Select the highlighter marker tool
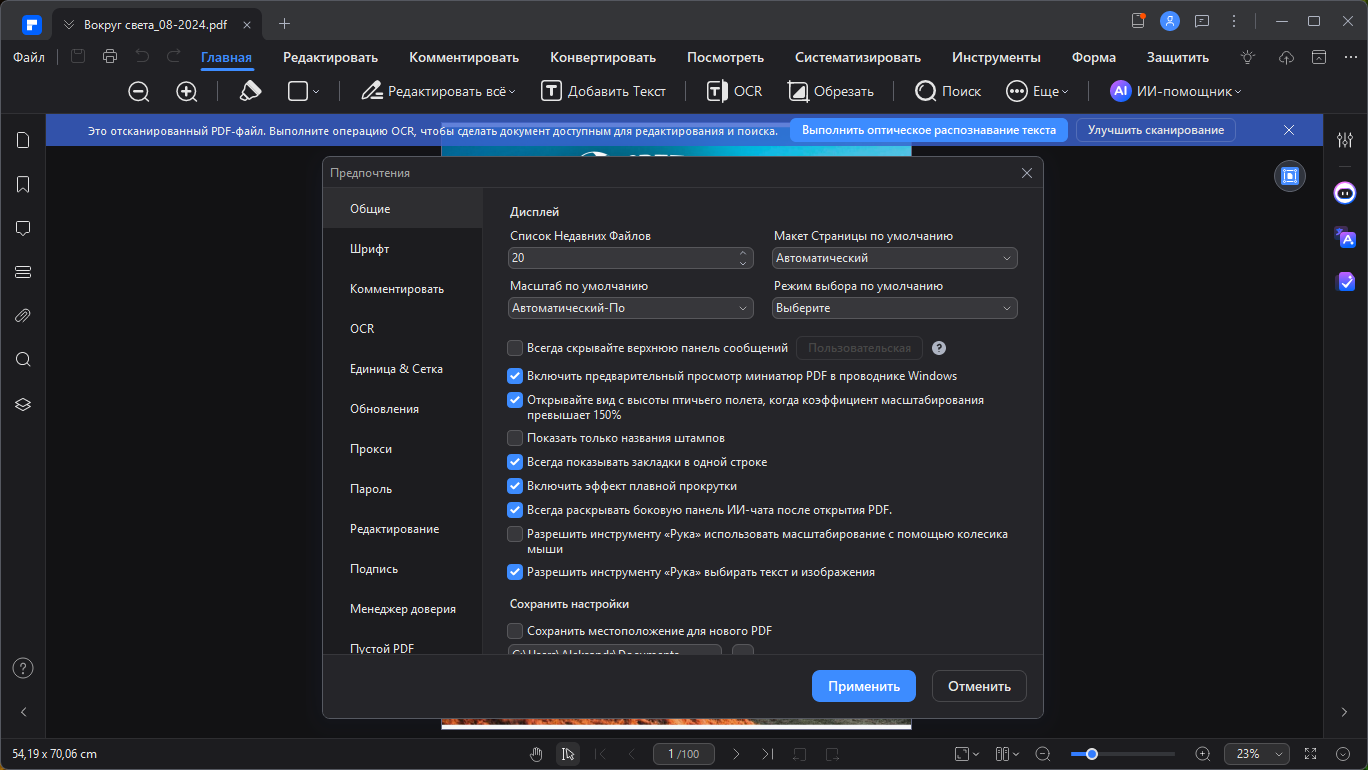 (250, 91)
